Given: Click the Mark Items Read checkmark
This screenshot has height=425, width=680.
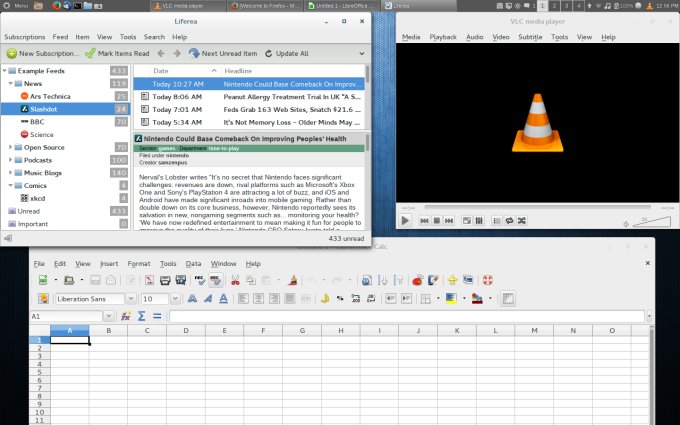Looking at the screenshot, I should 90,53.
